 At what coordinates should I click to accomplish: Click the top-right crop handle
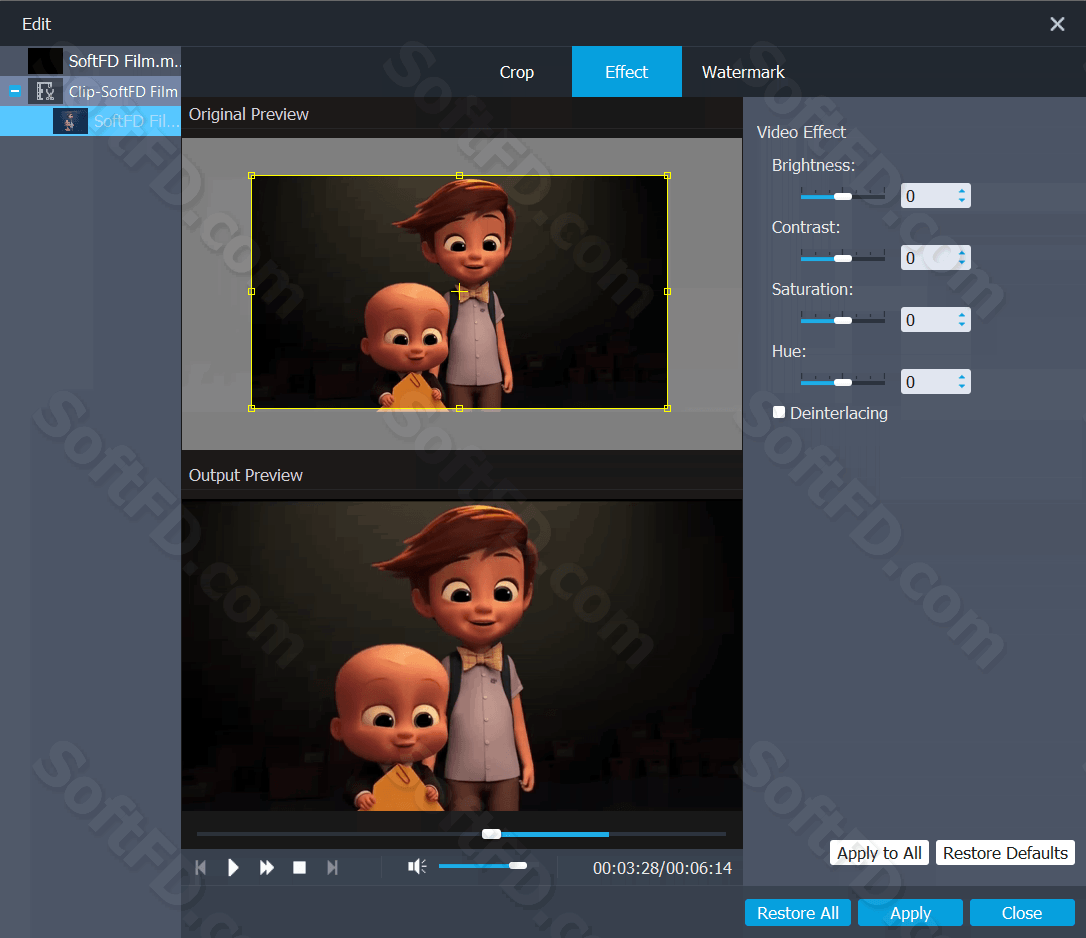coord(667,176)
